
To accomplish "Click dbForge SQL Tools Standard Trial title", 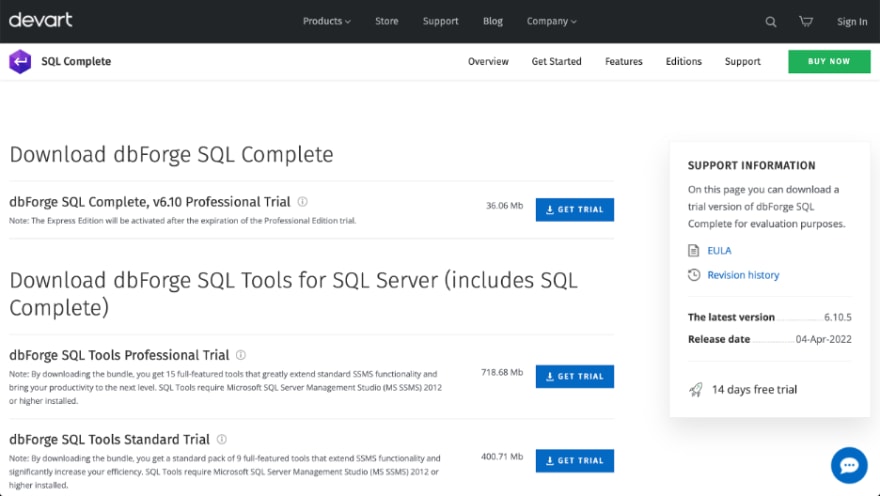I will coord(109,439).
